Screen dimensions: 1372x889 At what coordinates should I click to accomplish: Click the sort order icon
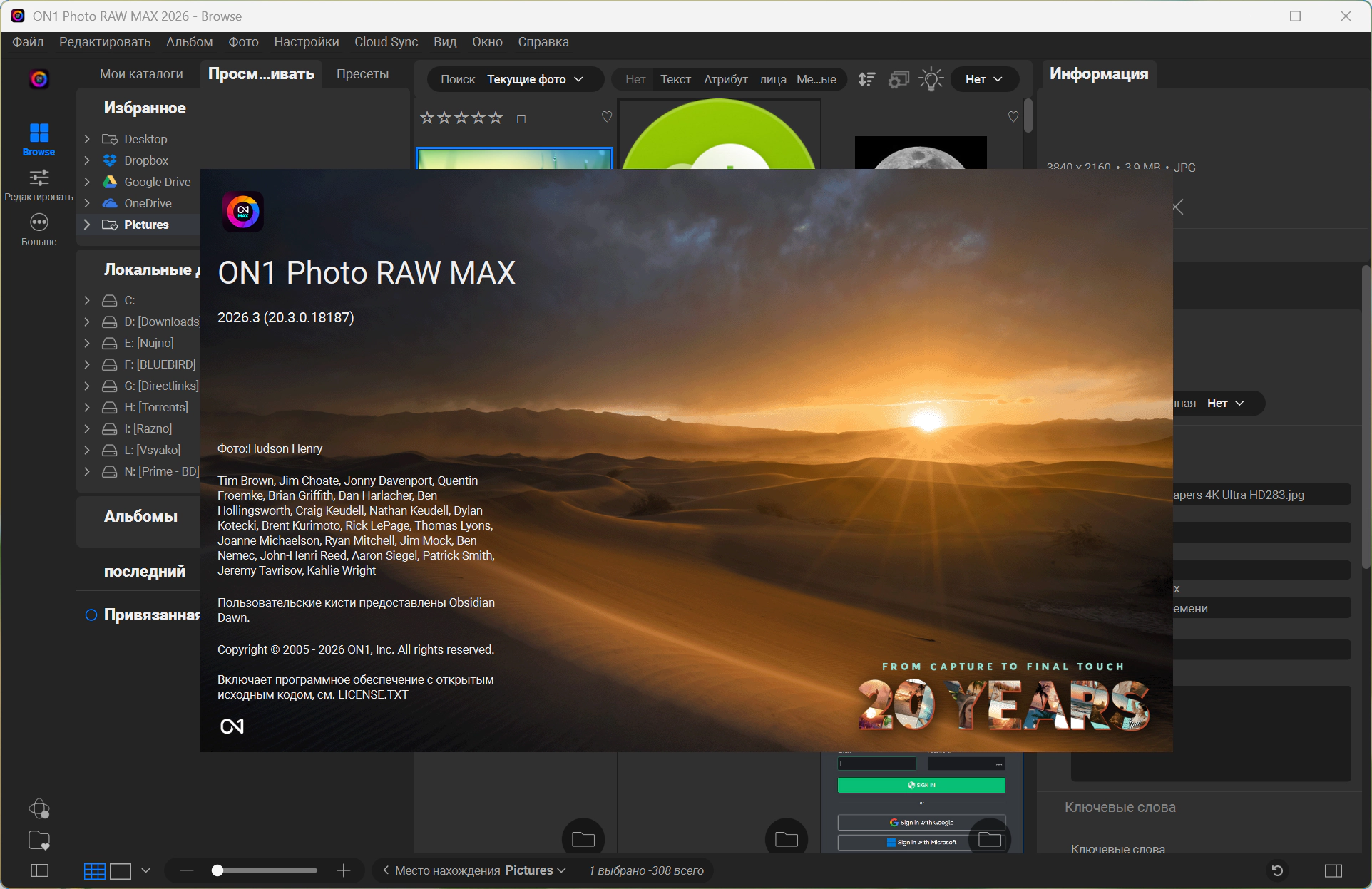pos(866,79)
